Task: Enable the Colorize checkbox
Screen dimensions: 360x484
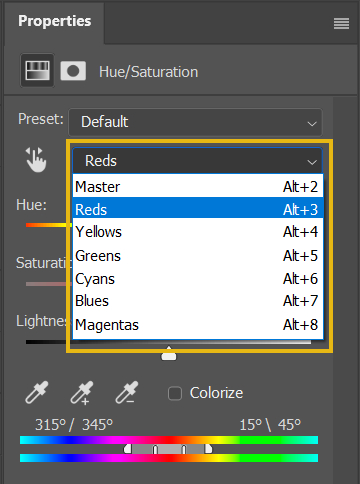Action: coord(175,393)
